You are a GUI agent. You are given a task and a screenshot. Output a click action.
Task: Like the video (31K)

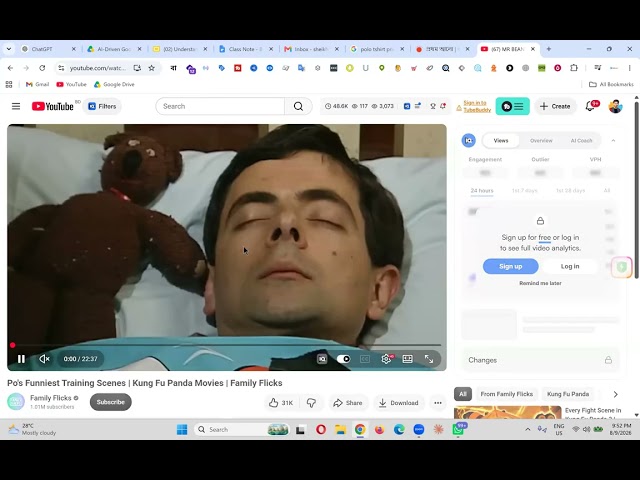tap(281, 403)
